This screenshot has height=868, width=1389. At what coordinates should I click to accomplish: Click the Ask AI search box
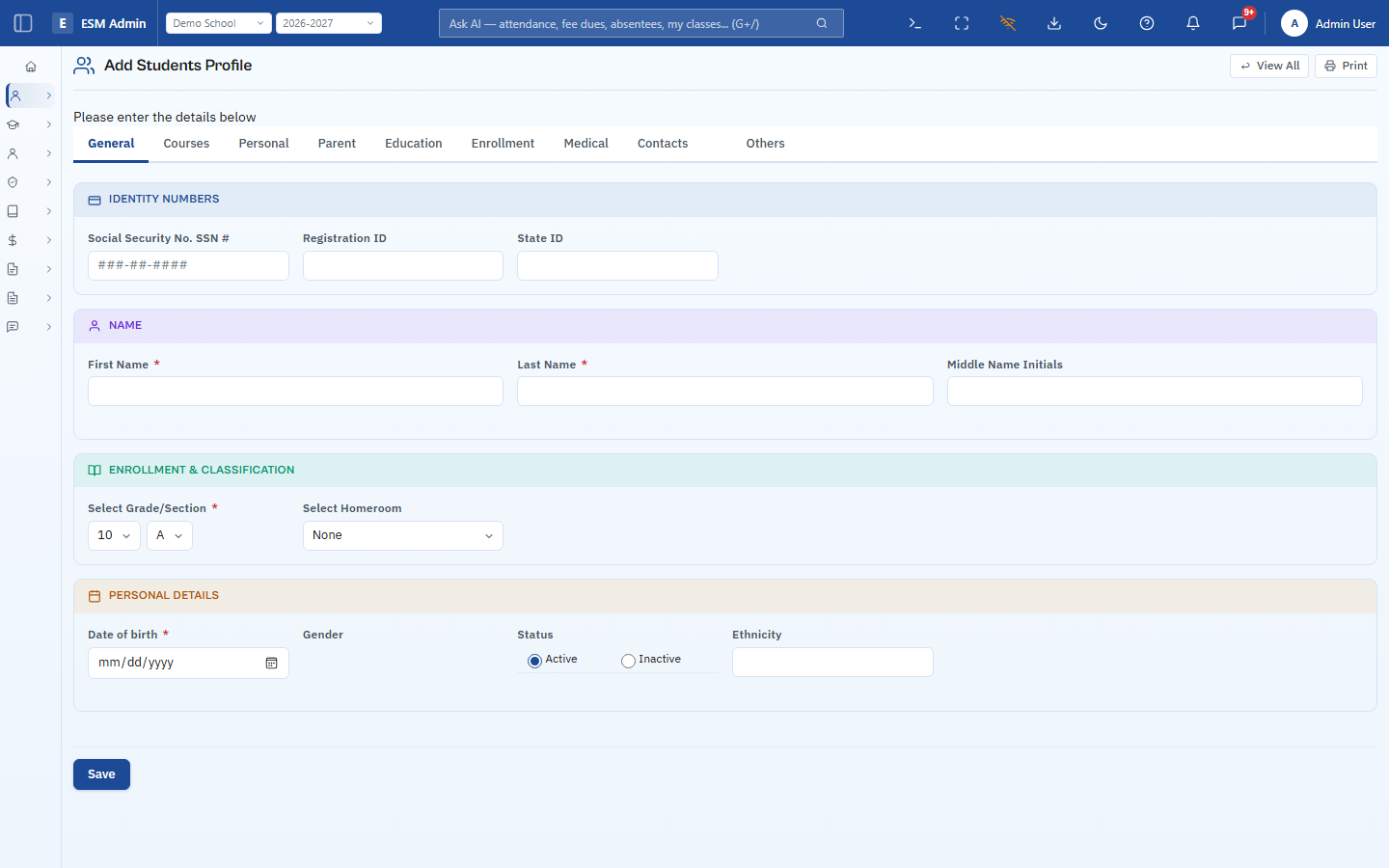point(641,23)
